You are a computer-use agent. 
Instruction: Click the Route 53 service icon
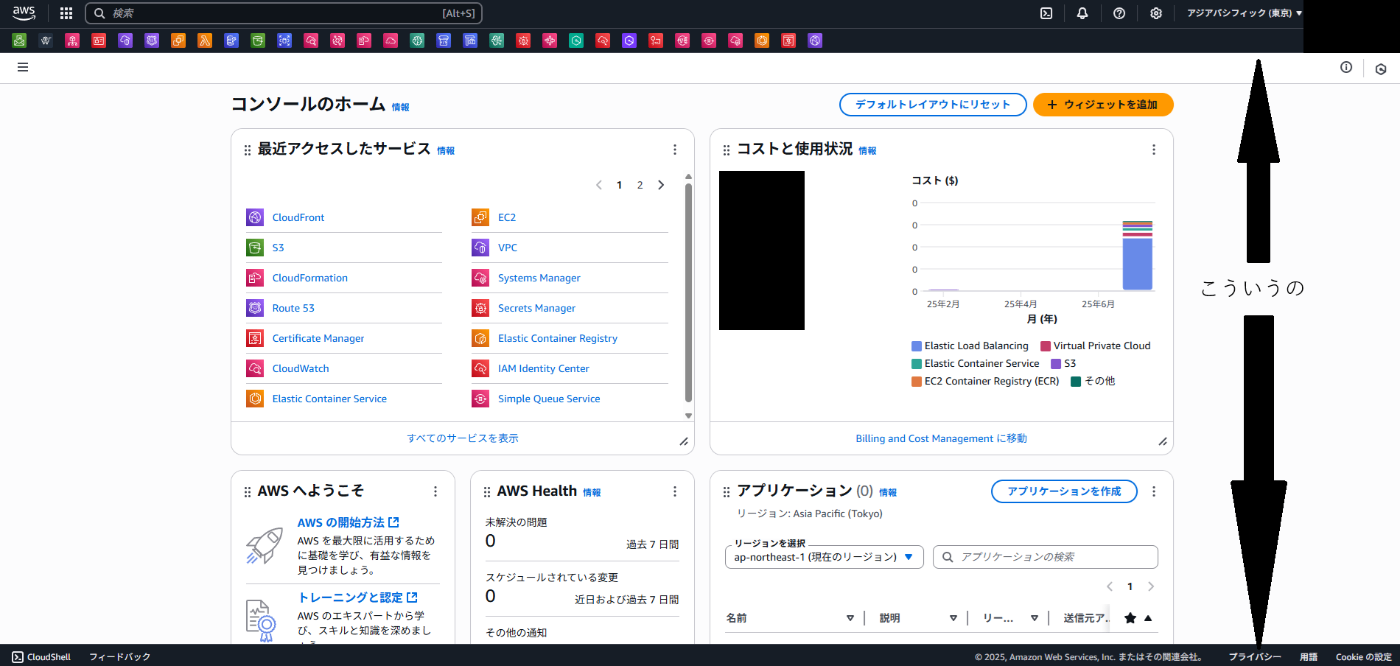point(255,308)
